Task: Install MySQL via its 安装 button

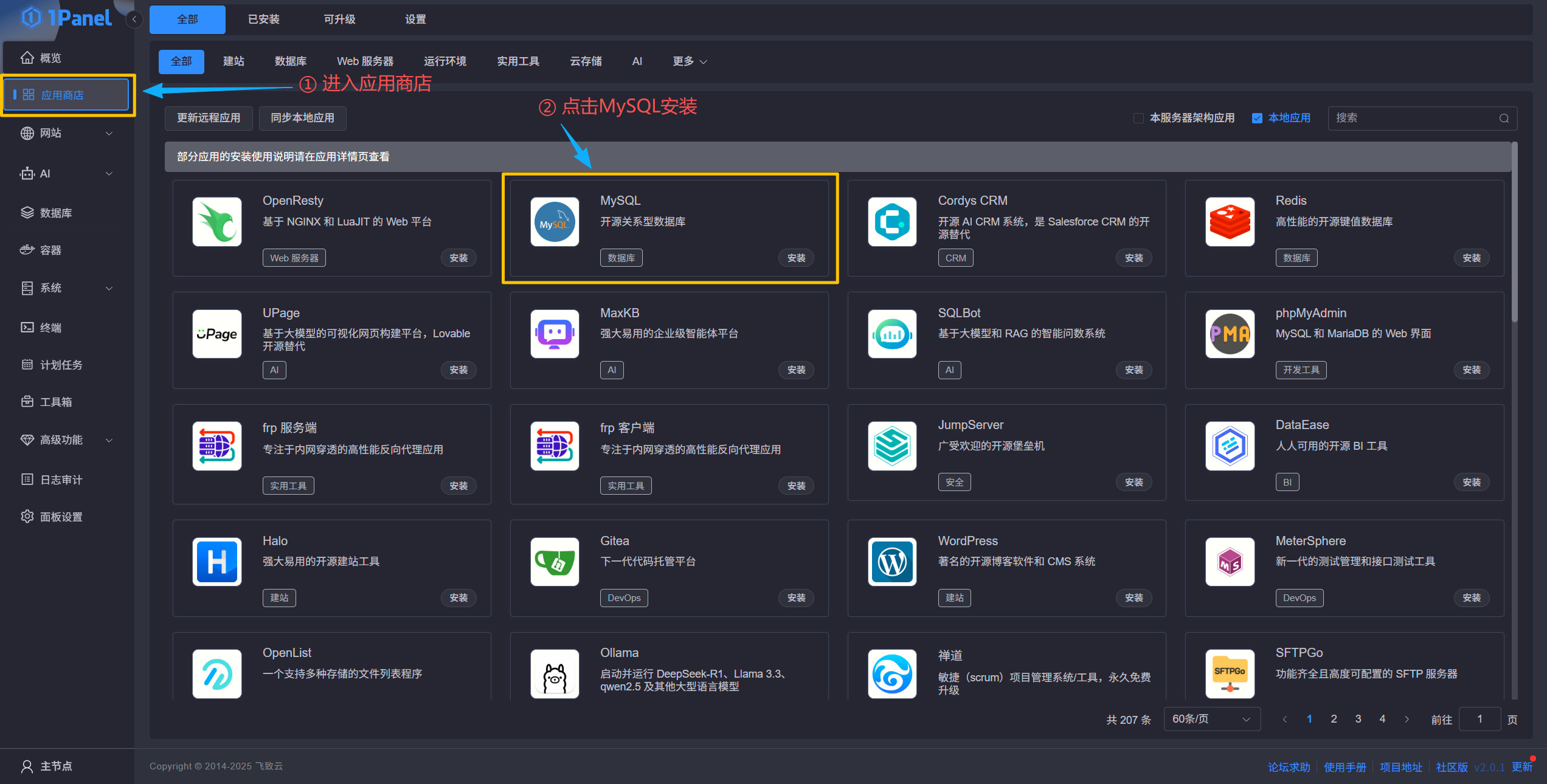Action: [x=796, y=258]
